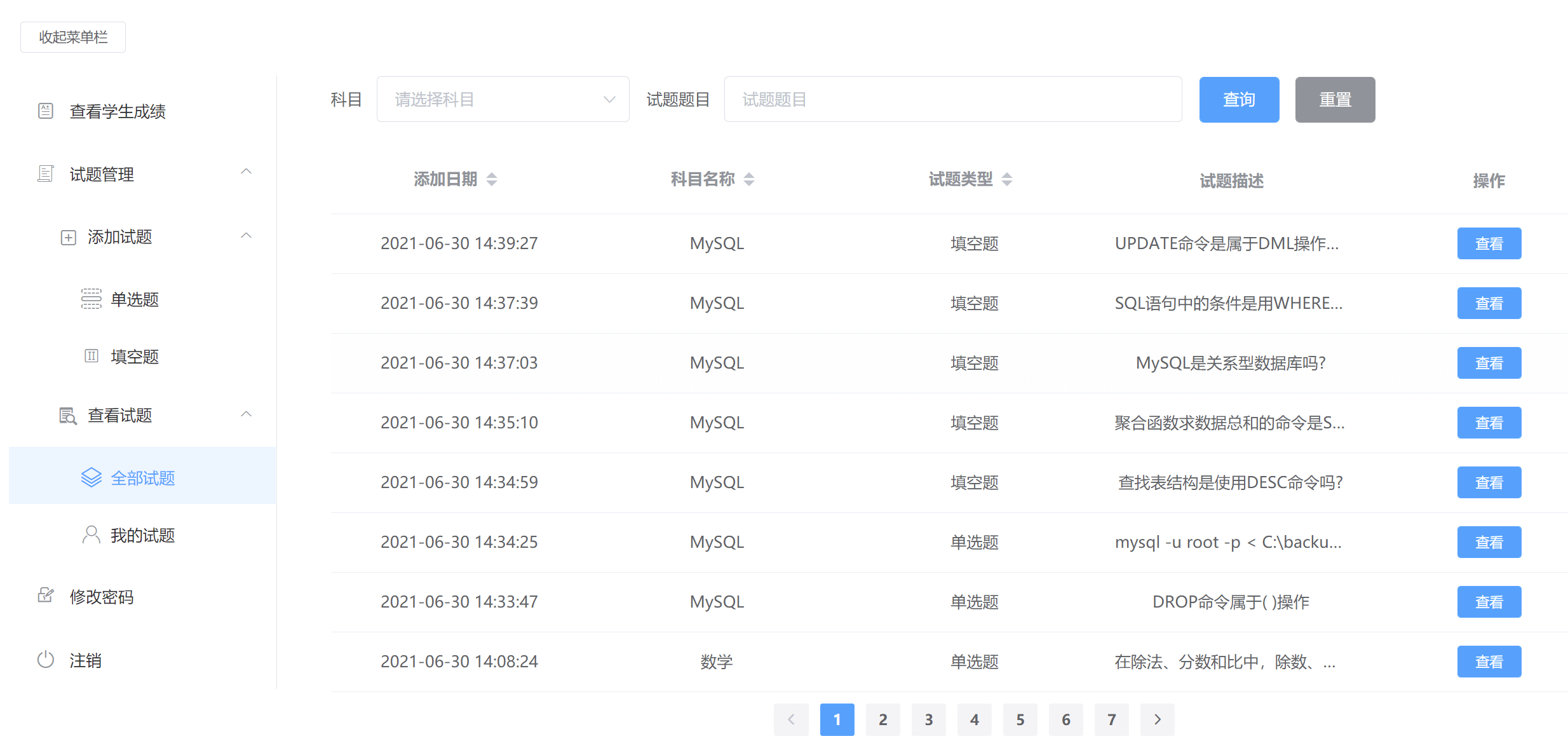
Task: Click 注销 to log out
Action: pyautogui.click(x=143, y=660)
